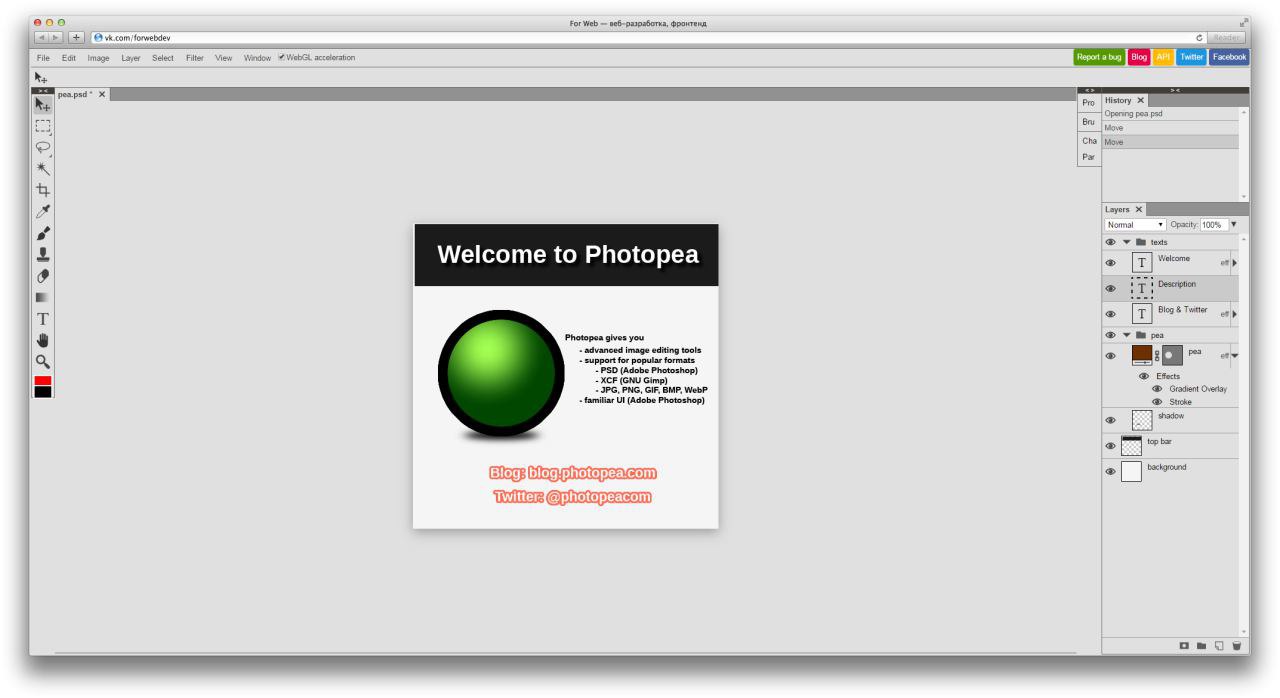This screenshot has width=1280, height=698.
Task: Select the Zoom tool
Action: click(43, 362)
